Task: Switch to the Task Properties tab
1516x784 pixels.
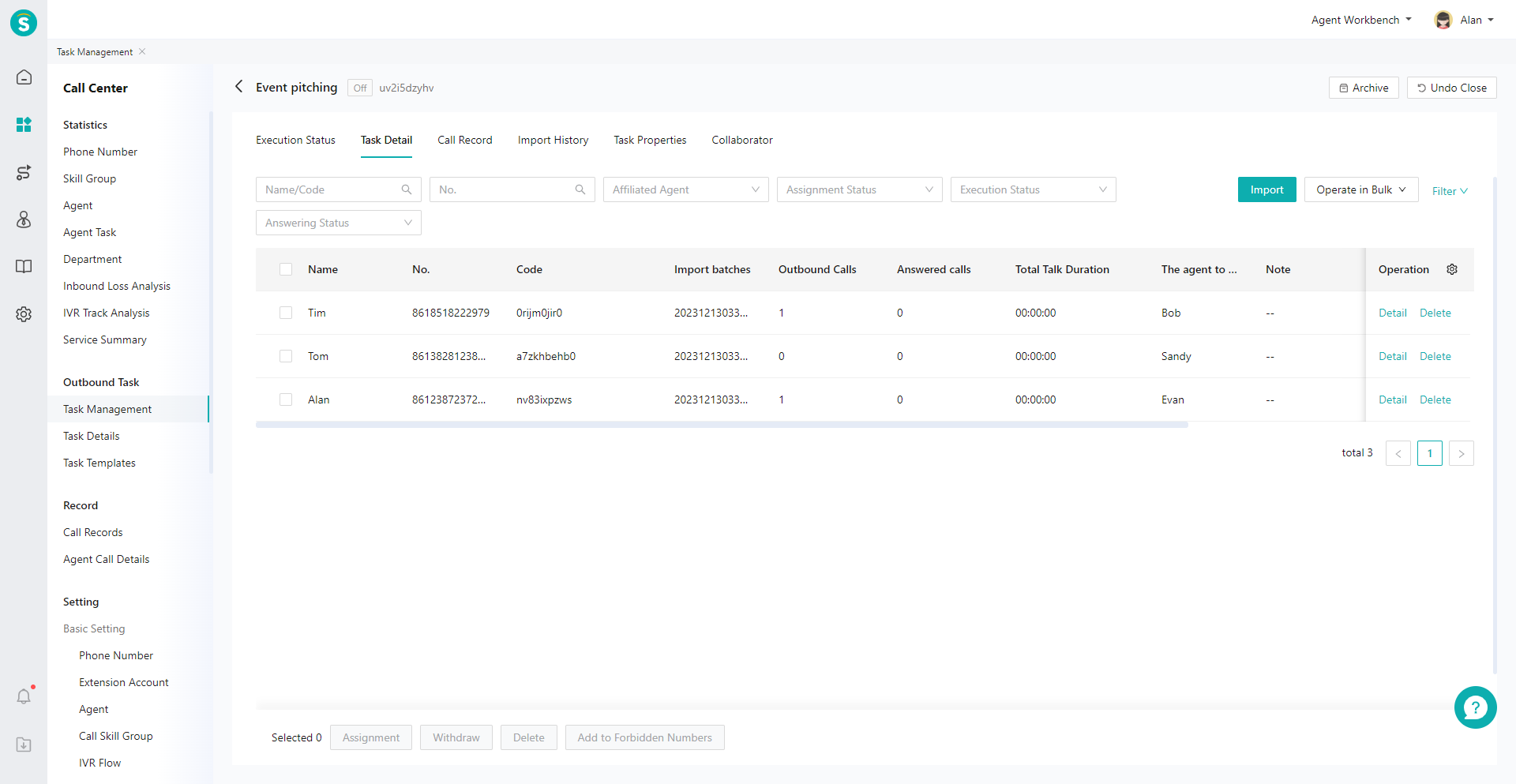Action: (650, 140)
